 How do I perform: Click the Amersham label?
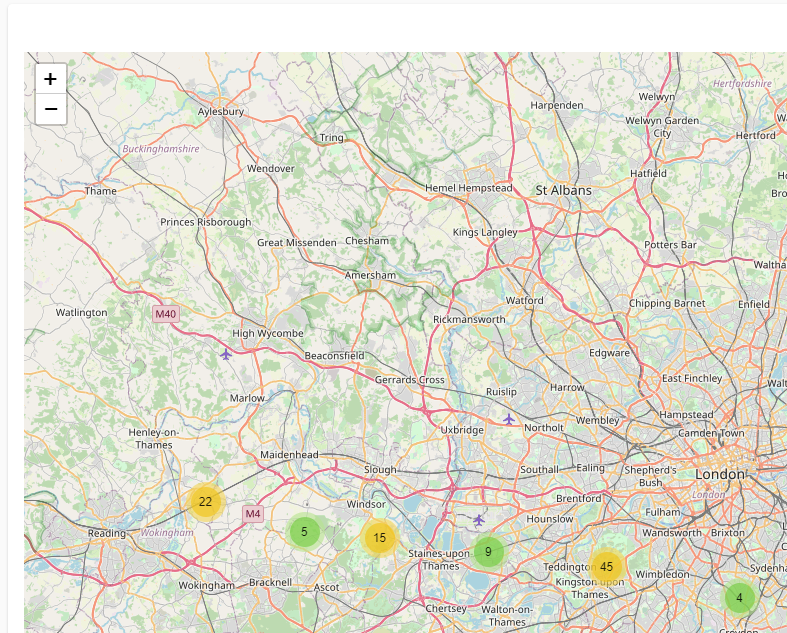pyautogui.click(x=370, y=275)
